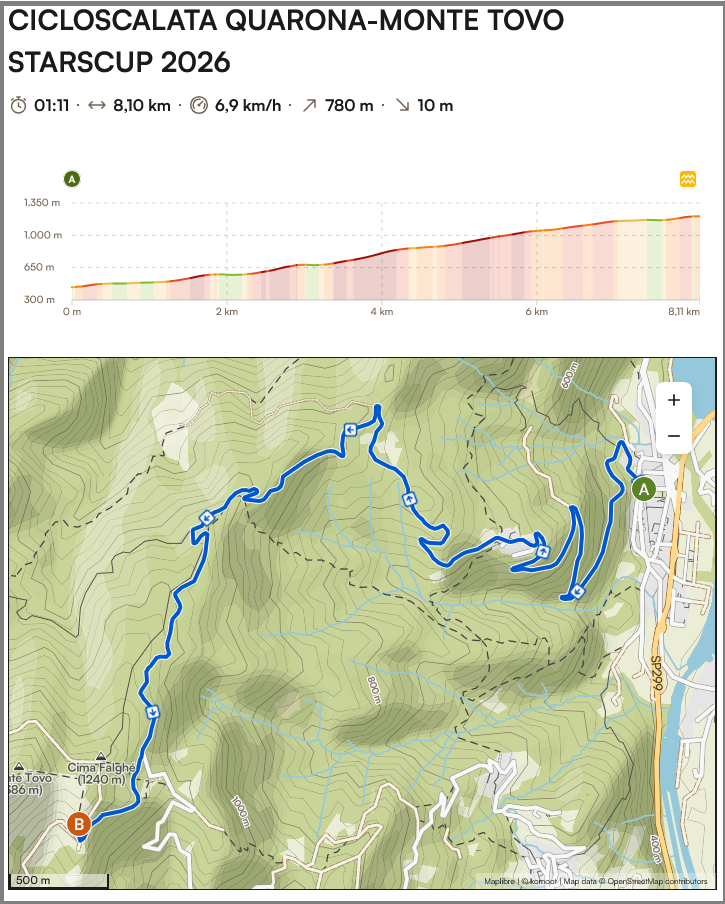Click the average speed gauge icon
Image resolution: width=725 pixels, height=904 pixels.
[x=198, y=105]
